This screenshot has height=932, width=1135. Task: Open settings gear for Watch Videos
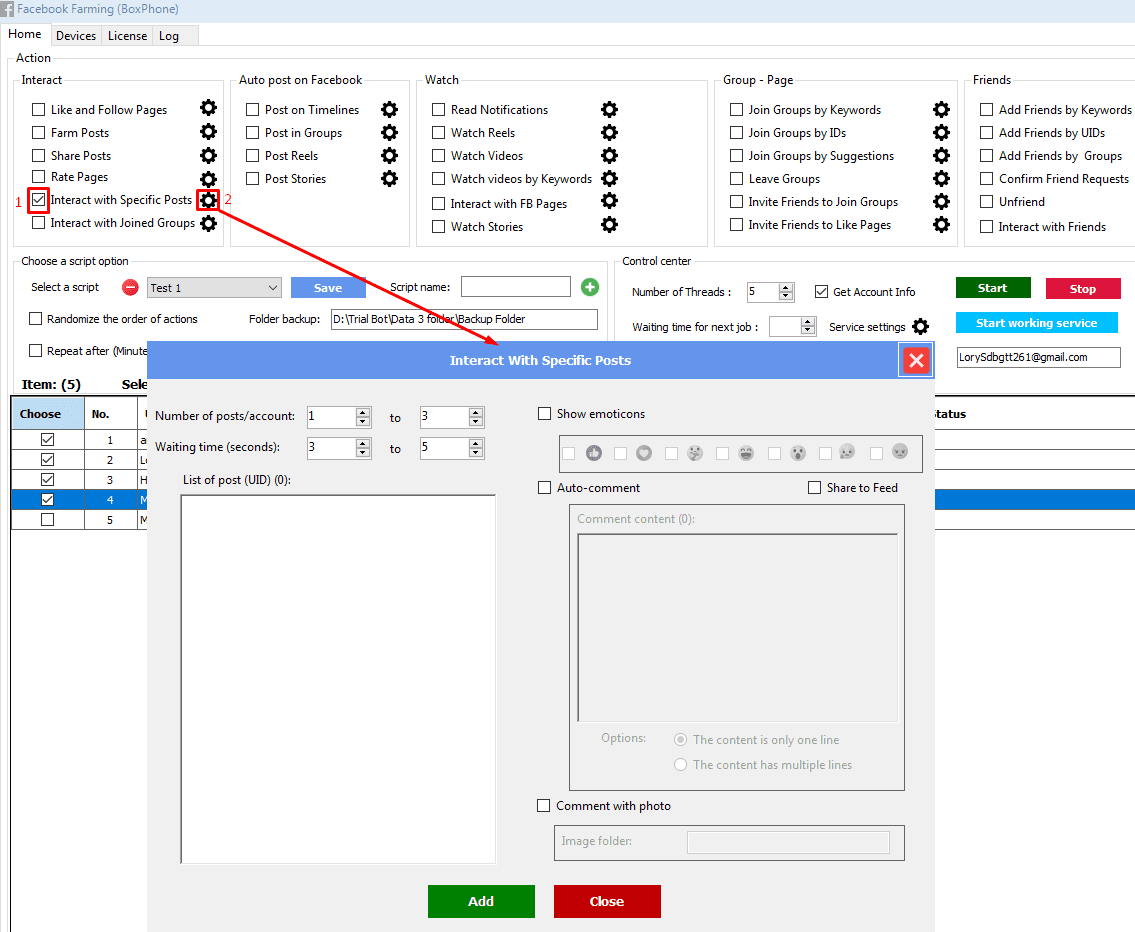coord(609,156)
